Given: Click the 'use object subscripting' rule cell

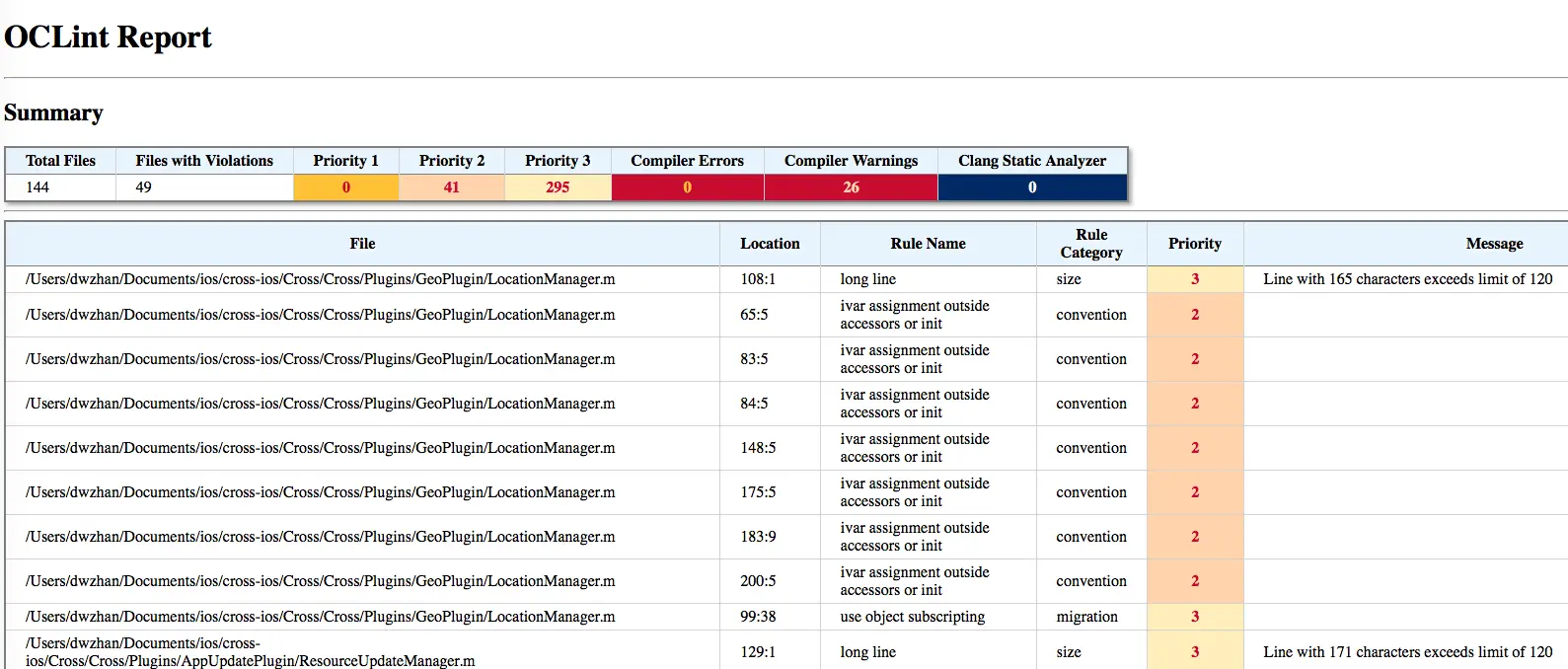Looking at the screenshot, I should pos(912,617).
